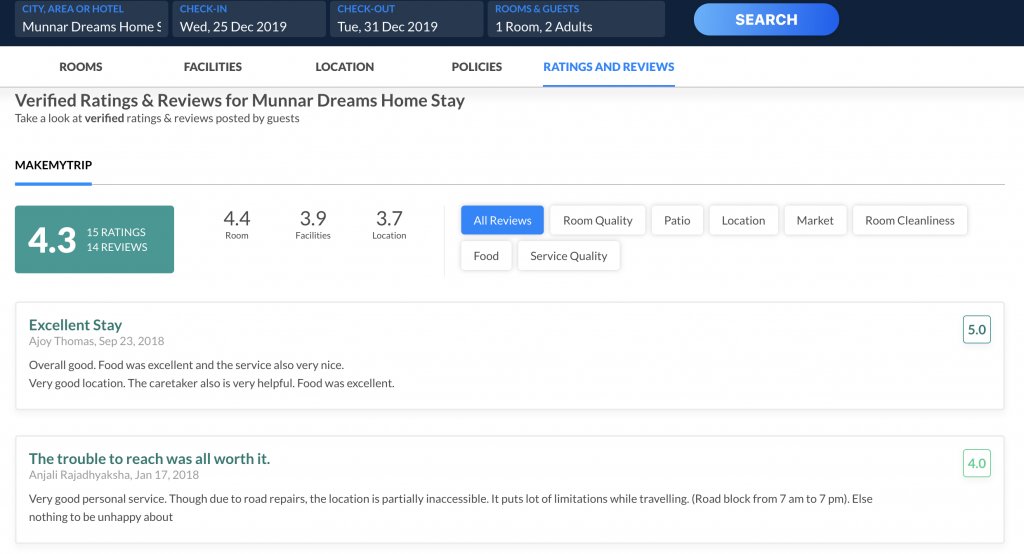
Task: Click the SEARCH button
Action: 766,20
